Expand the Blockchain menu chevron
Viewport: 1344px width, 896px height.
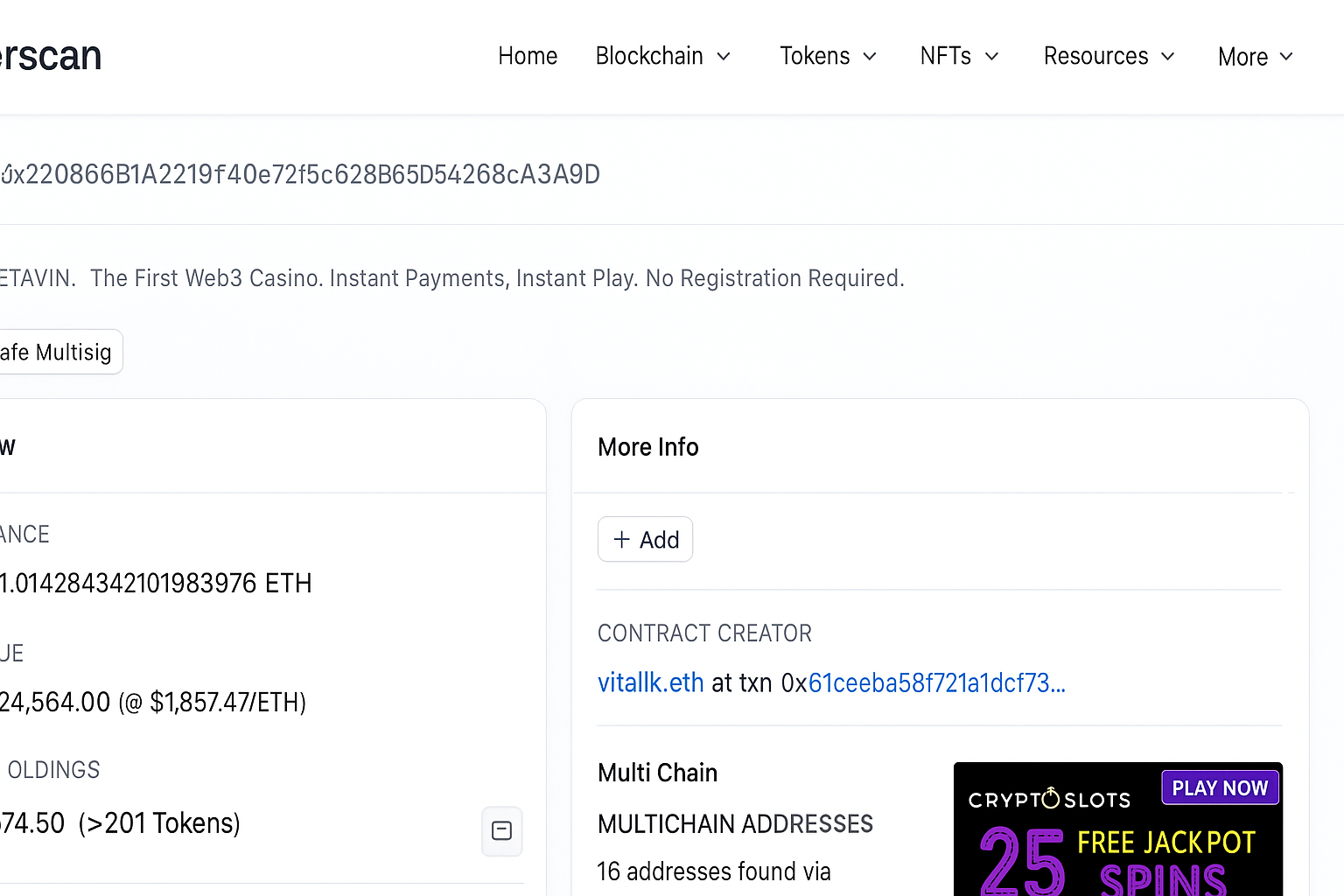click(x=724, y=57)
